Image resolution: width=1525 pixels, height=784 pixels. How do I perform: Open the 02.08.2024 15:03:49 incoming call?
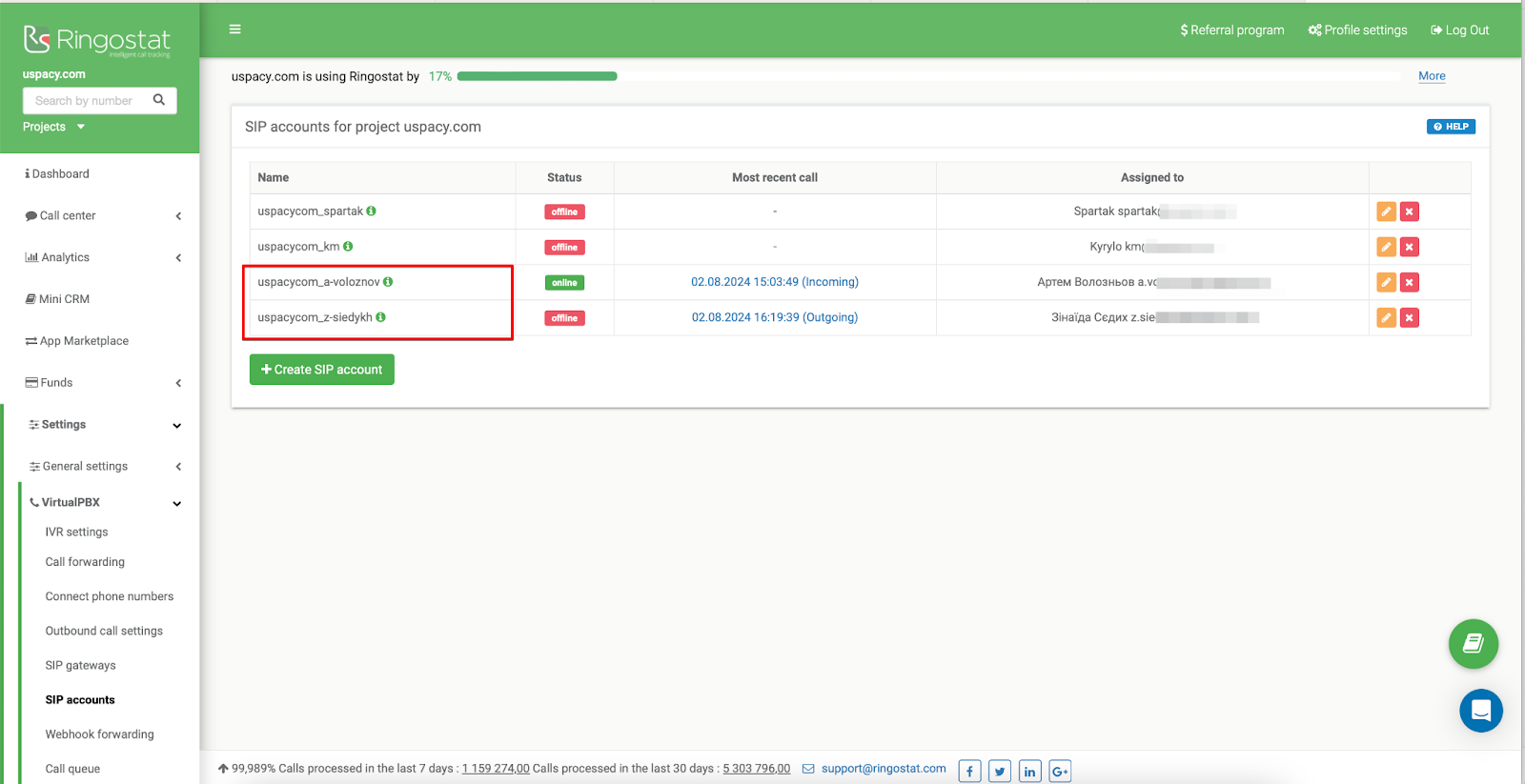(775, 282)
